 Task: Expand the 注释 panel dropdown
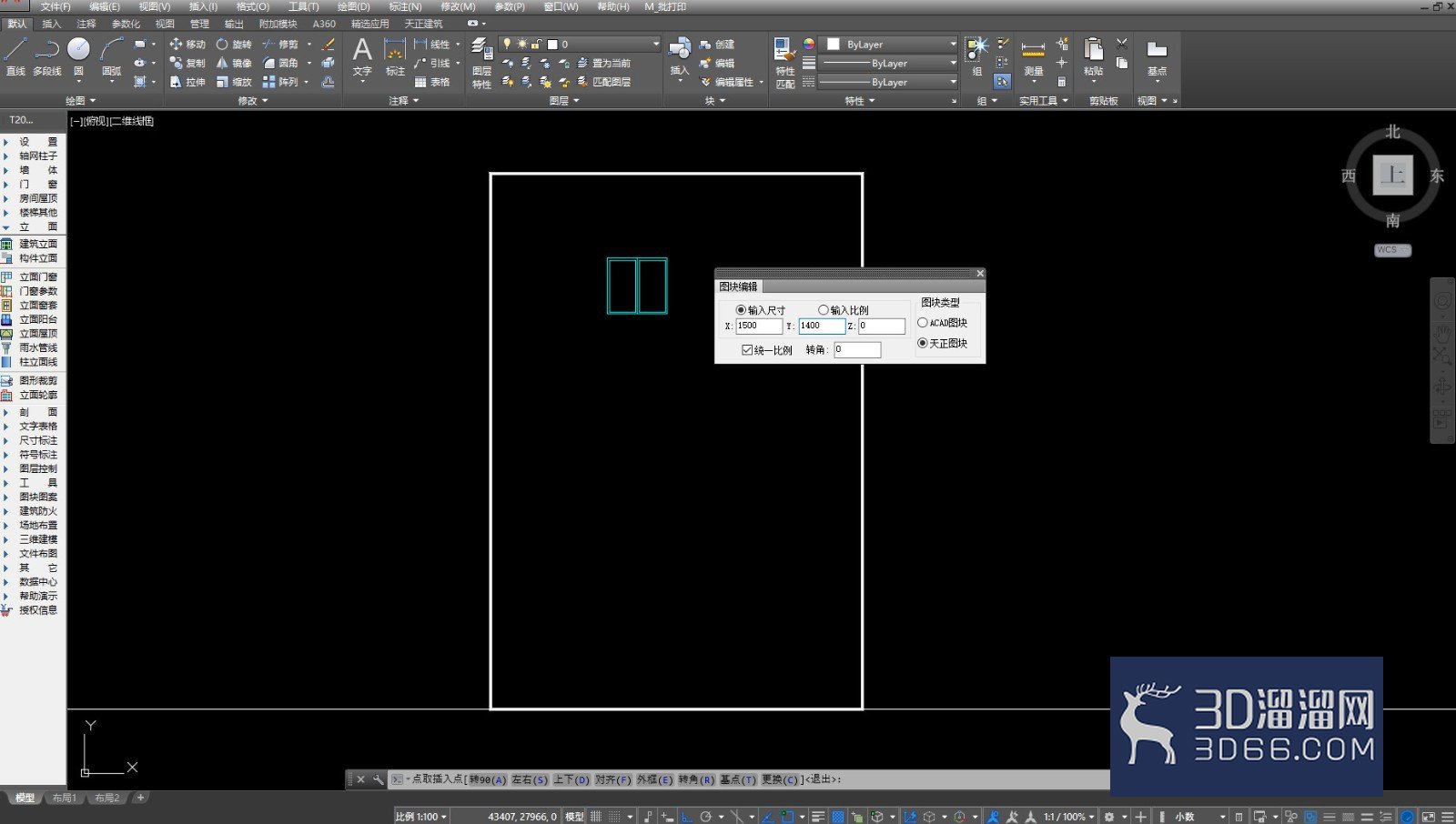pos(404,101)
